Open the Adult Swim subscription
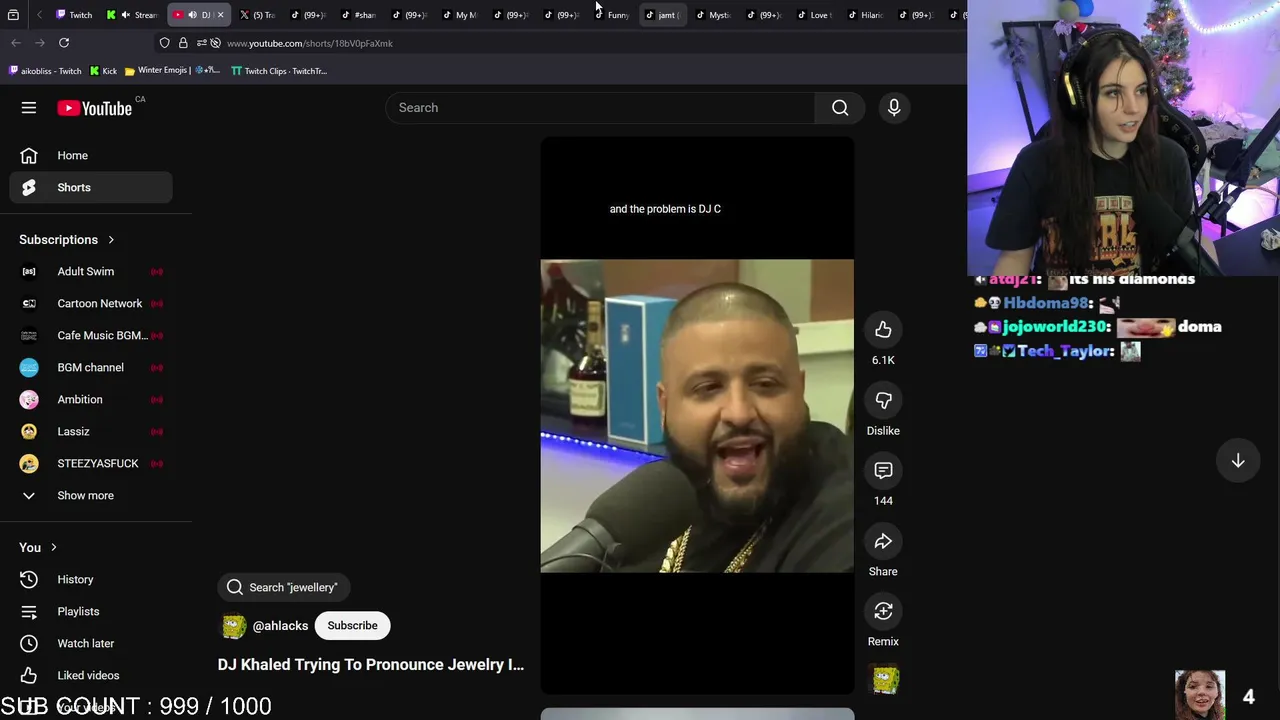Viewport: 1280px width, 720px height. click(91, 272)
